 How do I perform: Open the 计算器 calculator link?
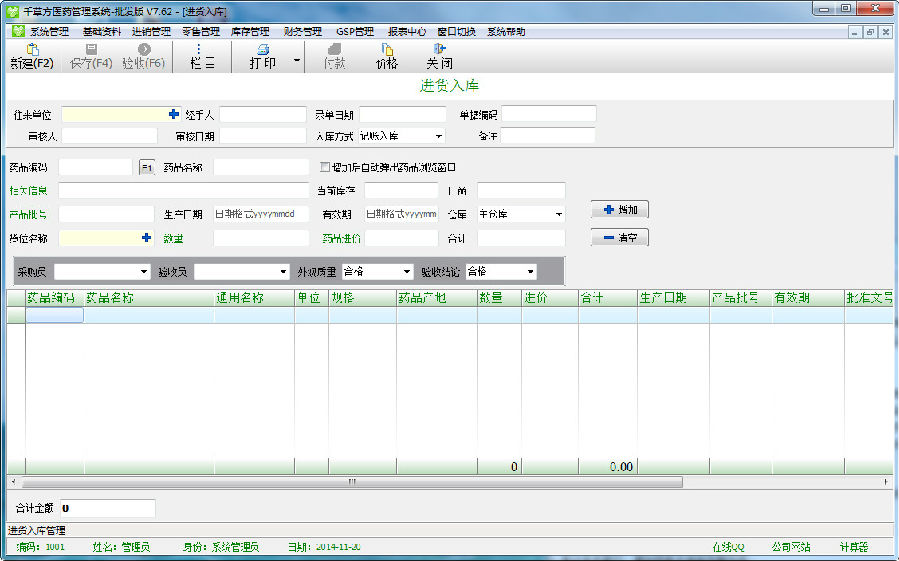pos(854,547)
